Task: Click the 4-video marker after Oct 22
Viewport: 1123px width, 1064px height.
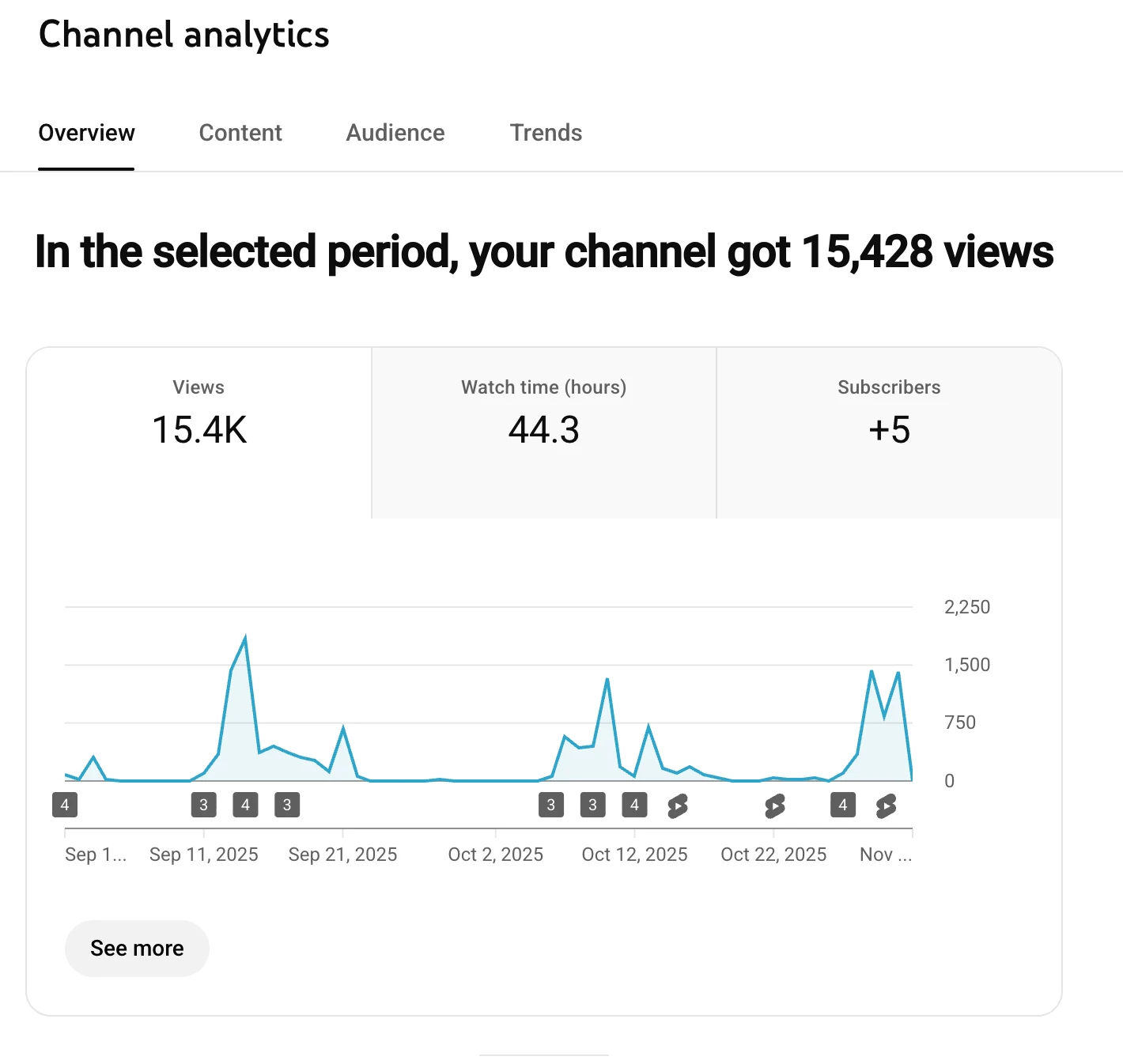Action: pos(843,805)
